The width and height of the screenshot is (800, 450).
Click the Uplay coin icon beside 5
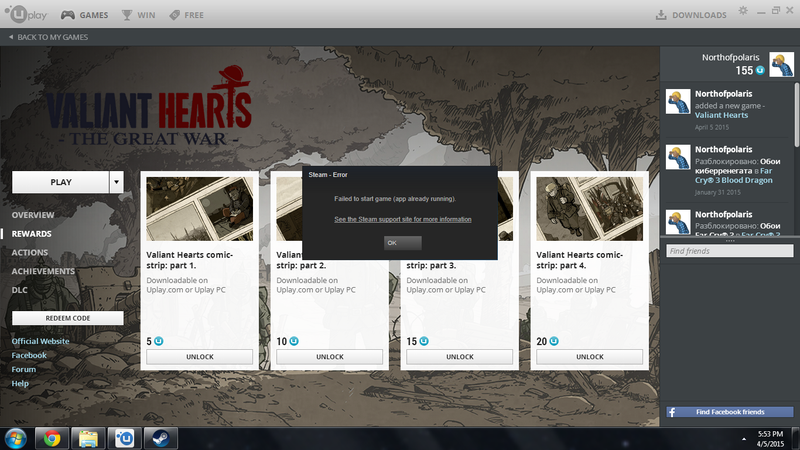click(159, 341)
